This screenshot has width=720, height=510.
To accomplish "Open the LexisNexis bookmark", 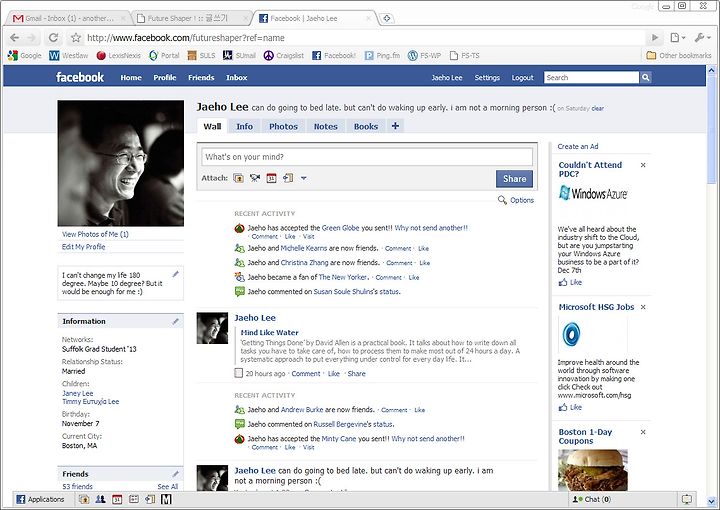I will click(x=118, y=56).
